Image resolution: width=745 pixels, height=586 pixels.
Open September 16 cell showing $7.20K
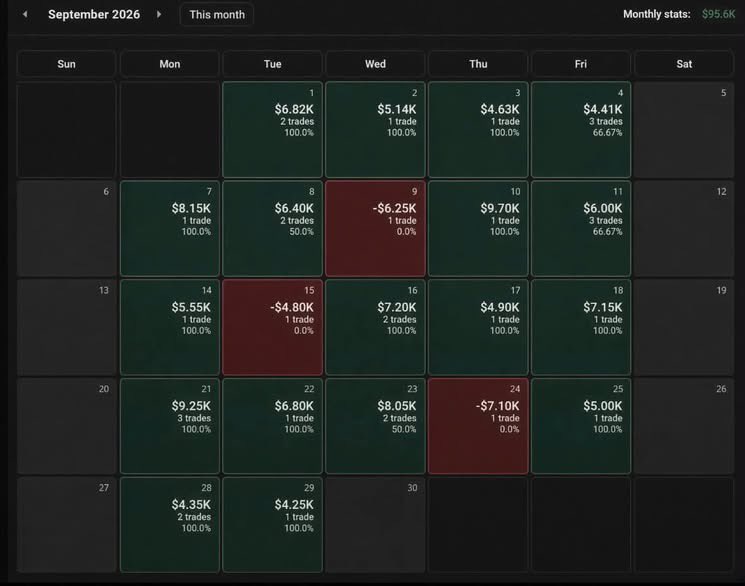375,327
